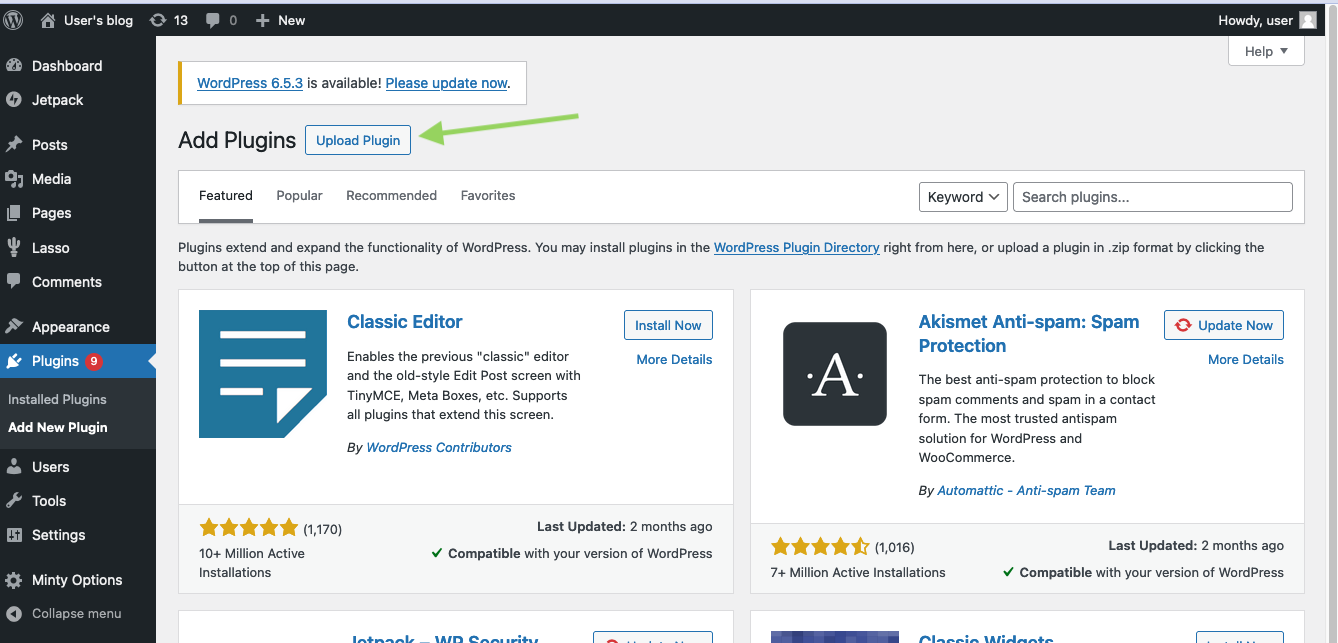Switch to the Popular tab
The image size is (1338, 643).
(300, 196)
